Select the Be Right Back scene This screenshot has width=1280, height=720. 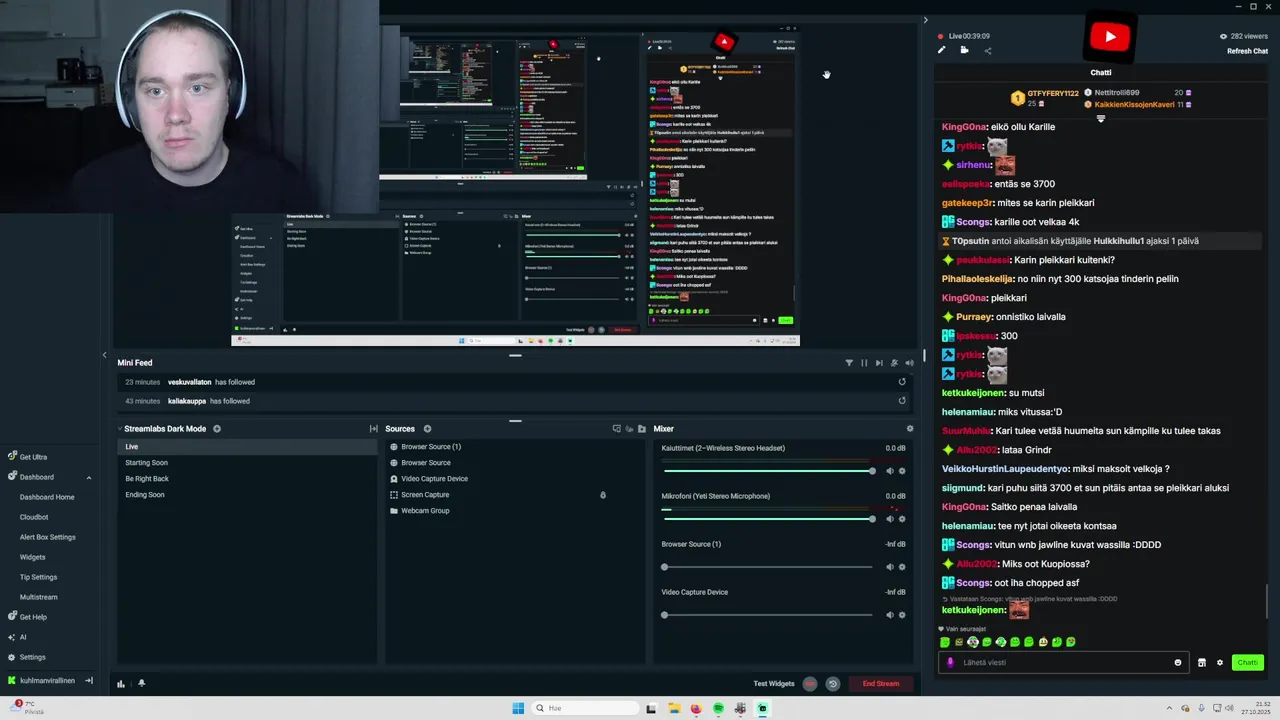pos(247,479)
